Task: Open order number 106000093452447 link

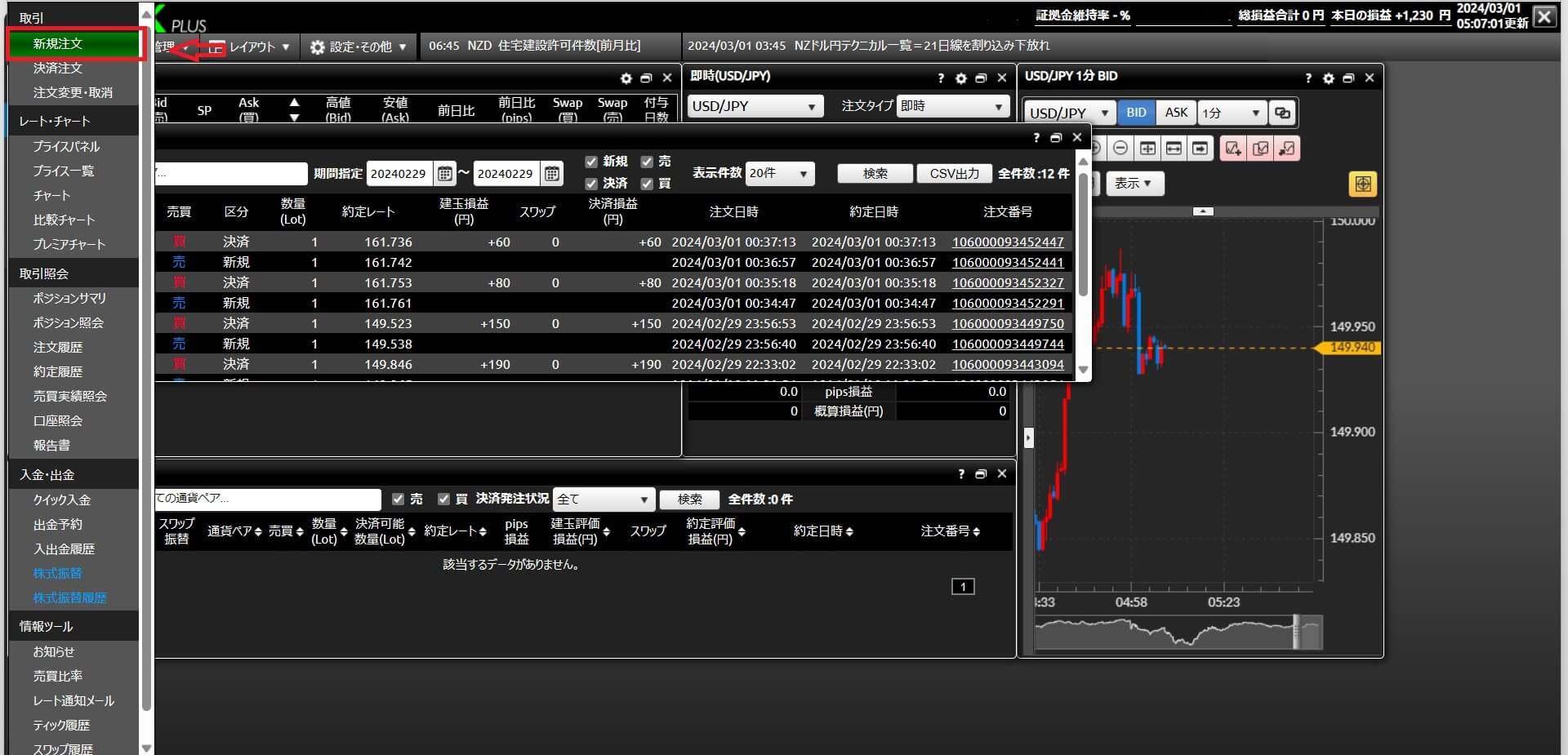Action: [x=1008, y=242]
